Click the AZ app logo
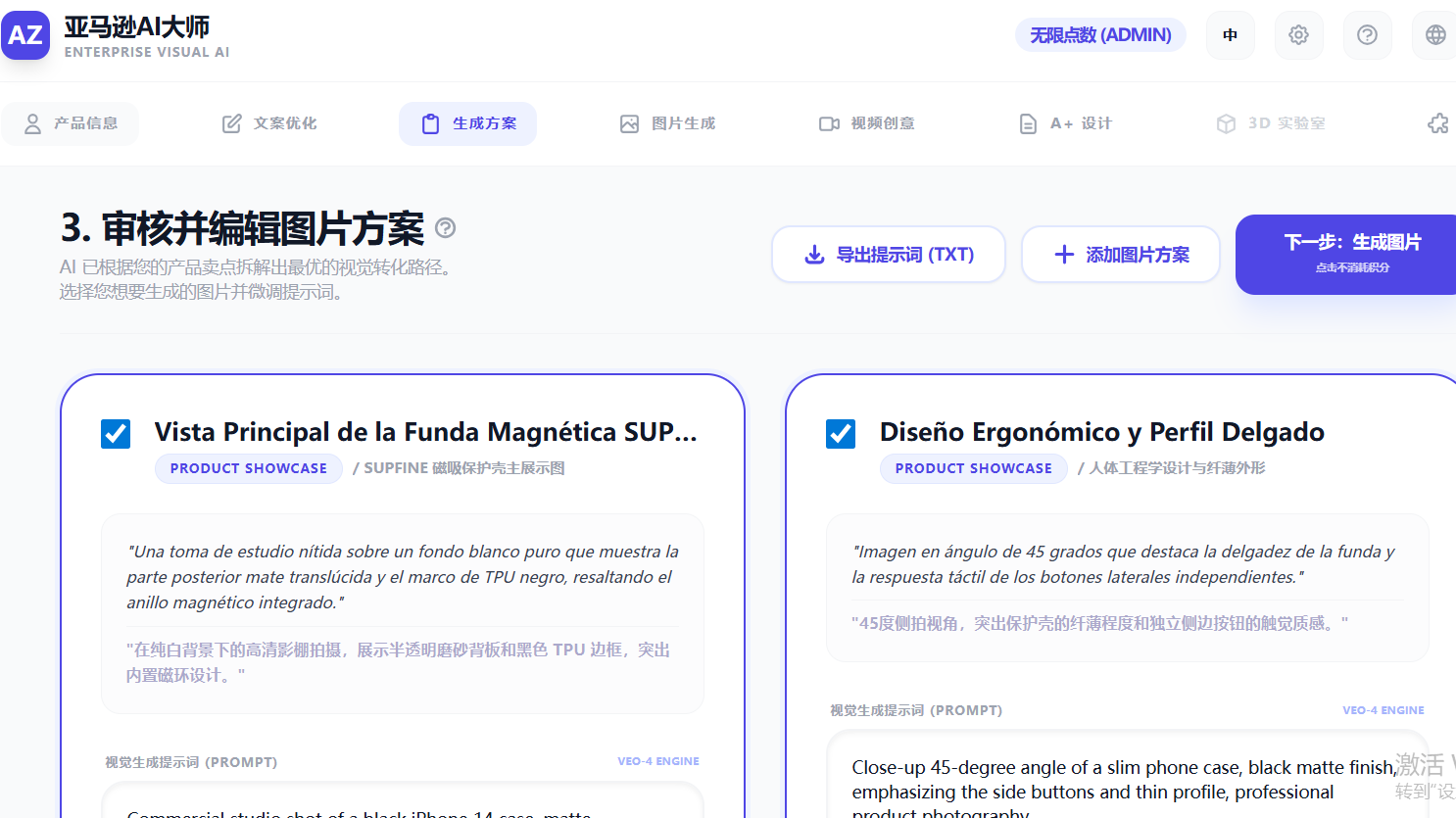The height and width of the screenshot is (818, 1456). [x=25, y=35]
